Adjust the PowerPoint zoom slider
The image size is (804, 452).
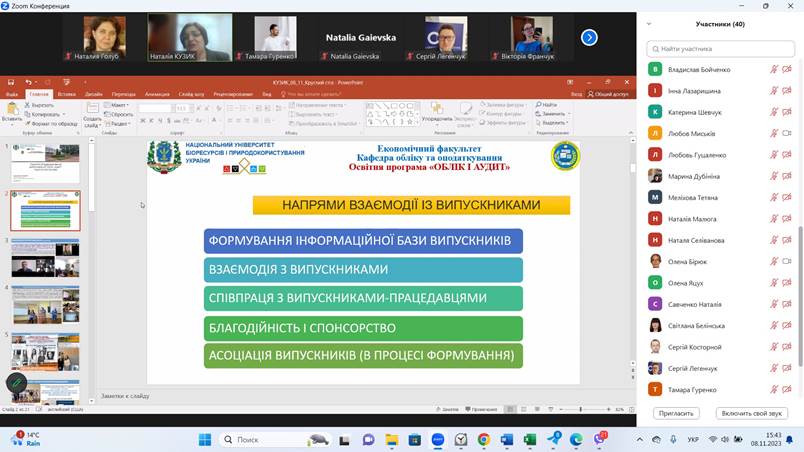[580, 409]
